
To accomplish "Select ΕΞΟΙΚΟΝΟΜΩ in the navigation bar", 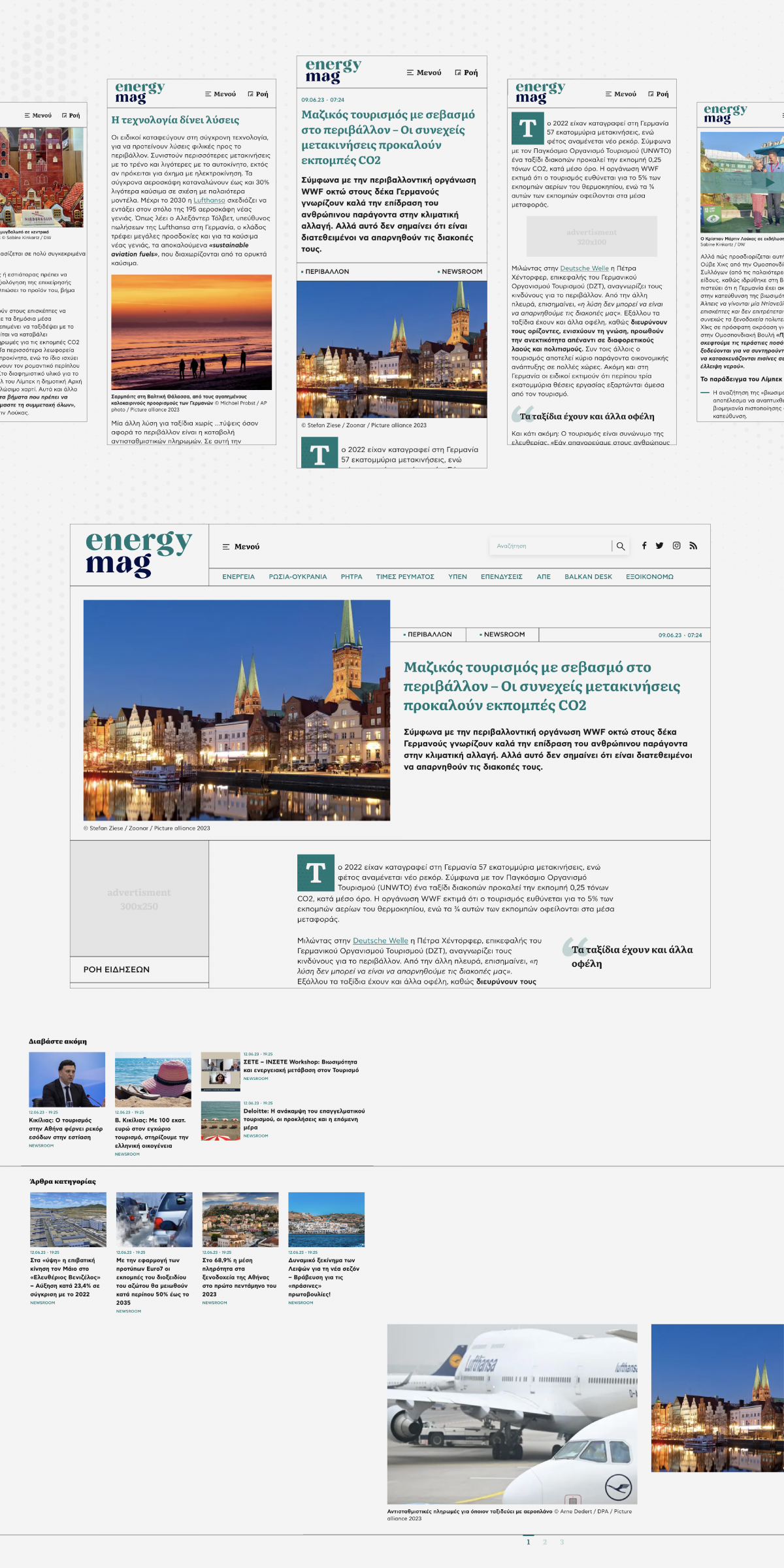I will (x=649, y=577).
